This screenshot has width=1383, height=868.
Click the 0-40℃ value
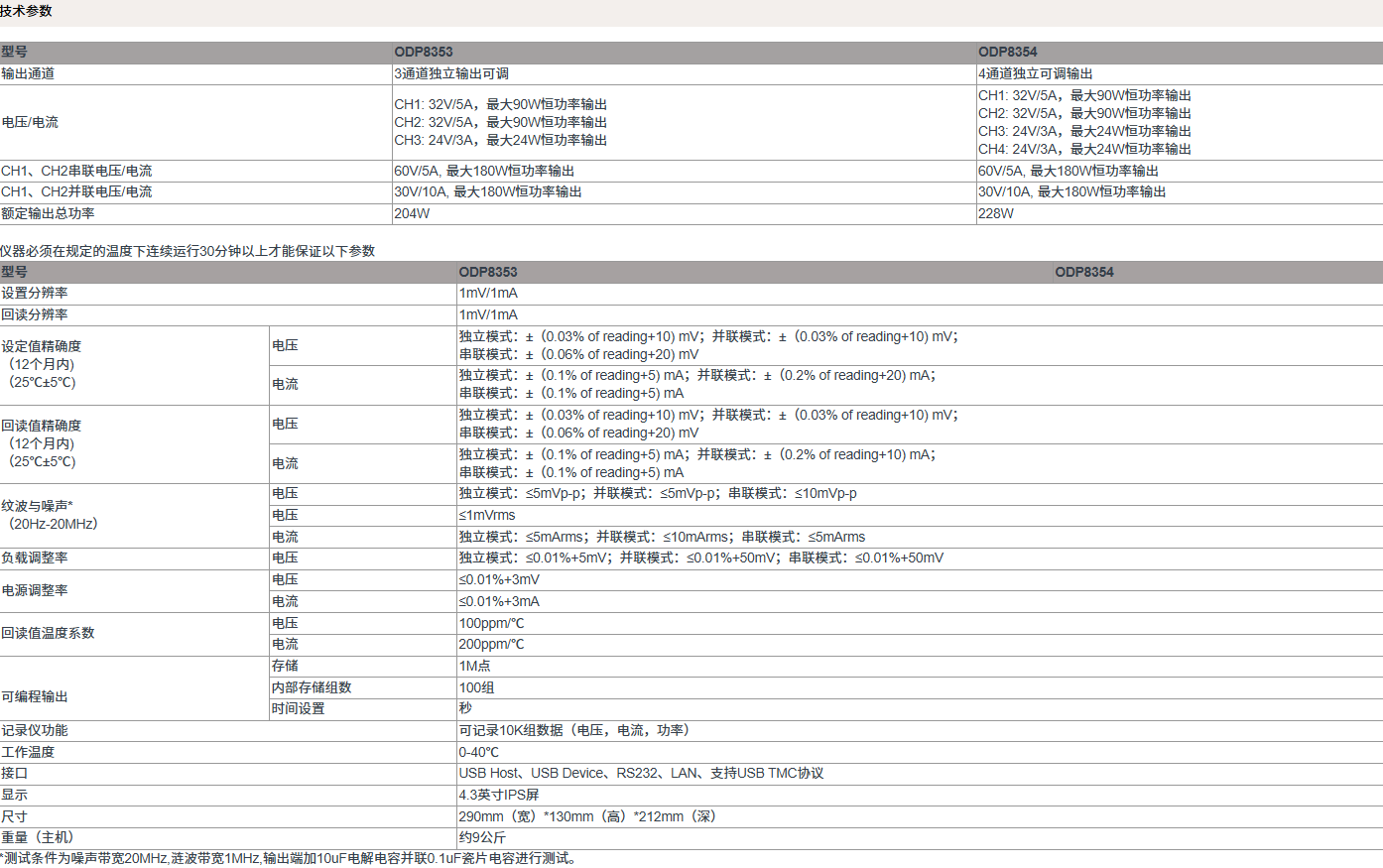tap(479, 752)
